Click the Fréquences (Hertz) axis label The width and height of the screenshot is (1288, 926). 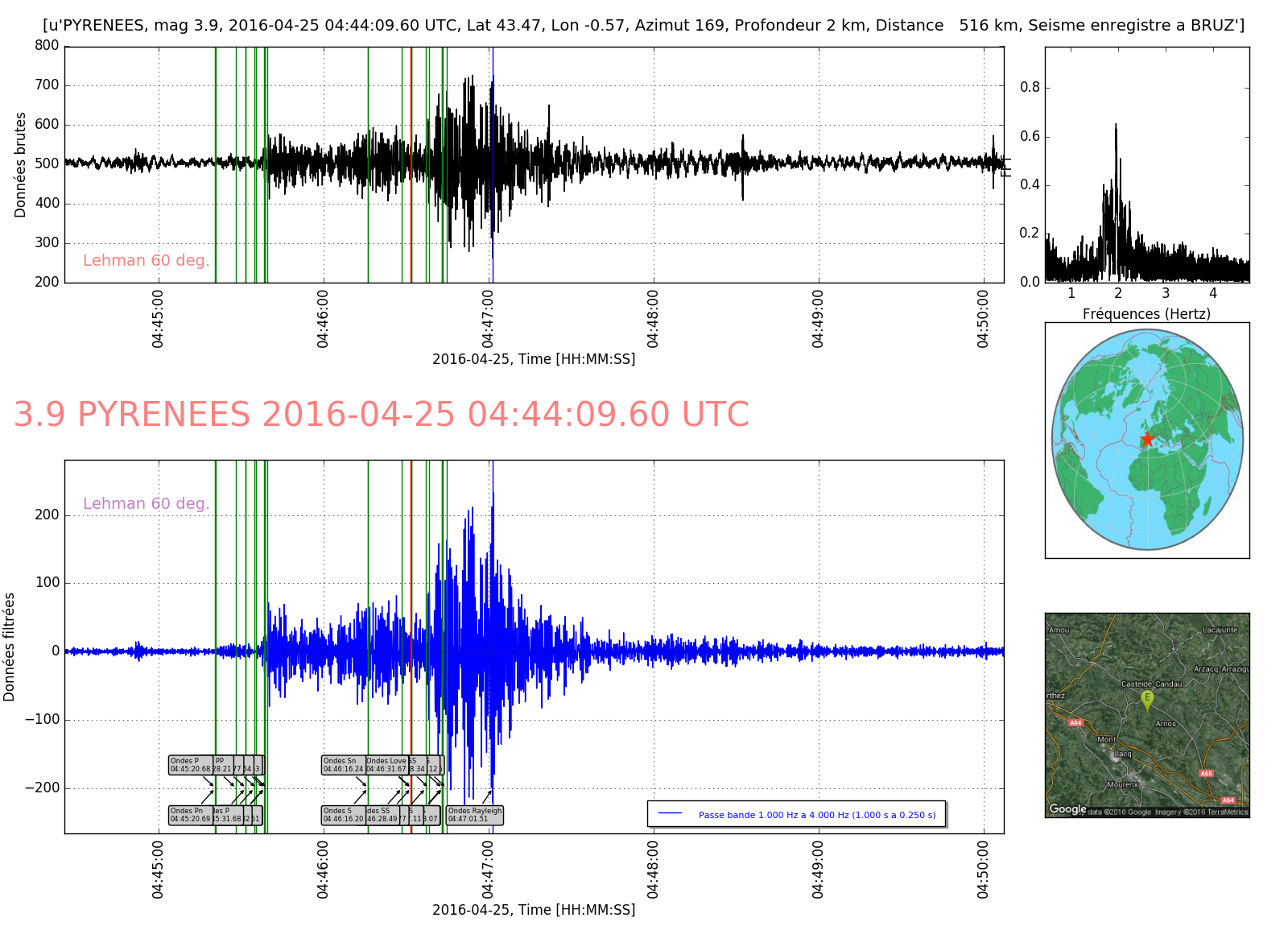[x=1146, y=314]
